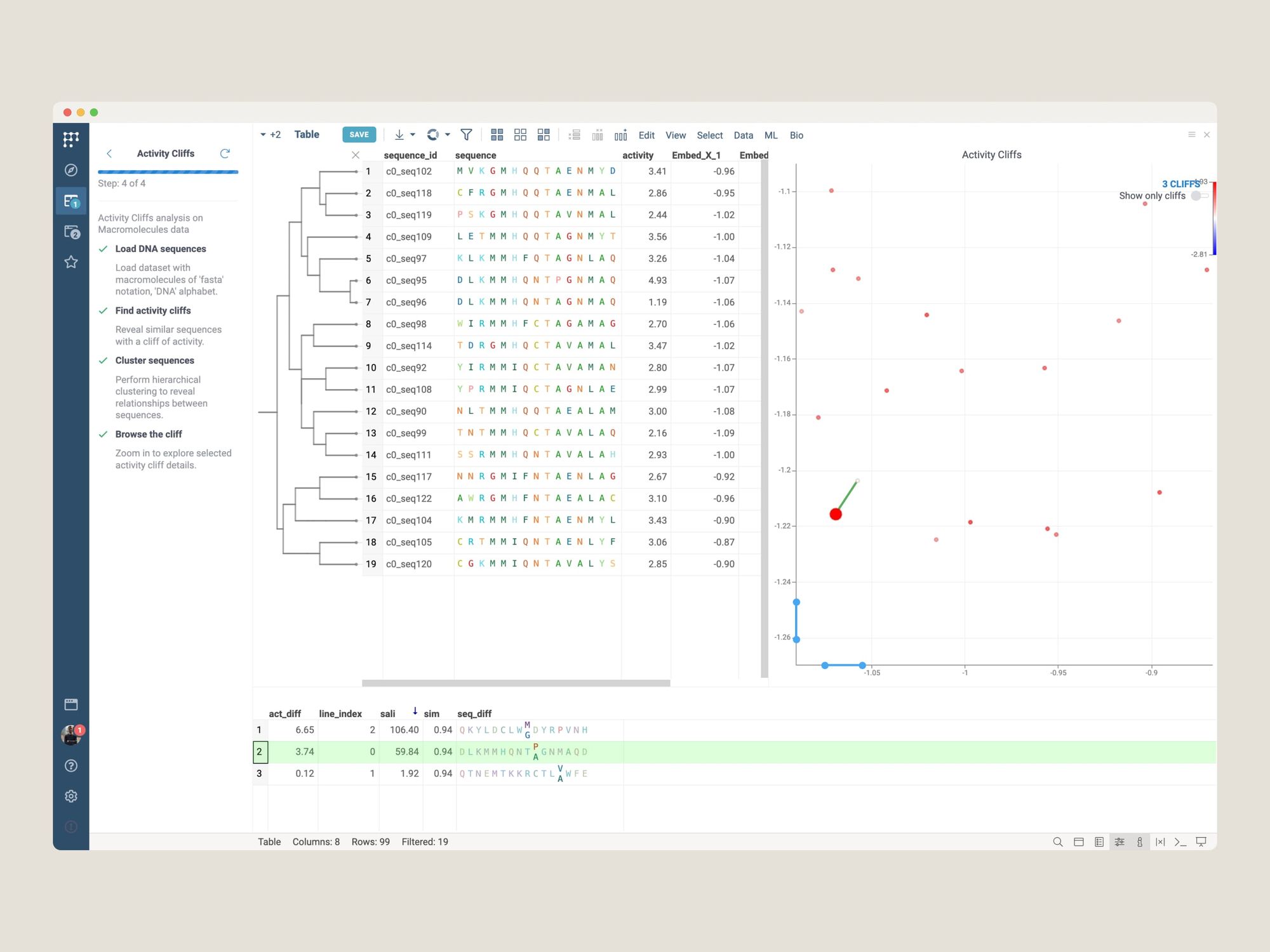Open settings gear in left sidebar
The image size is (1270, 952).
pos(71,796)
